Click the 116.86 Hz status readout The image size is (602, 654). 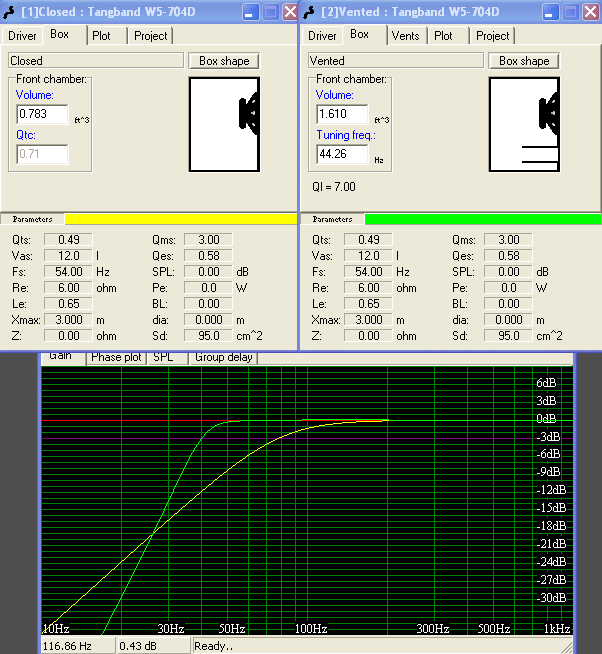[x=78, y=646]
